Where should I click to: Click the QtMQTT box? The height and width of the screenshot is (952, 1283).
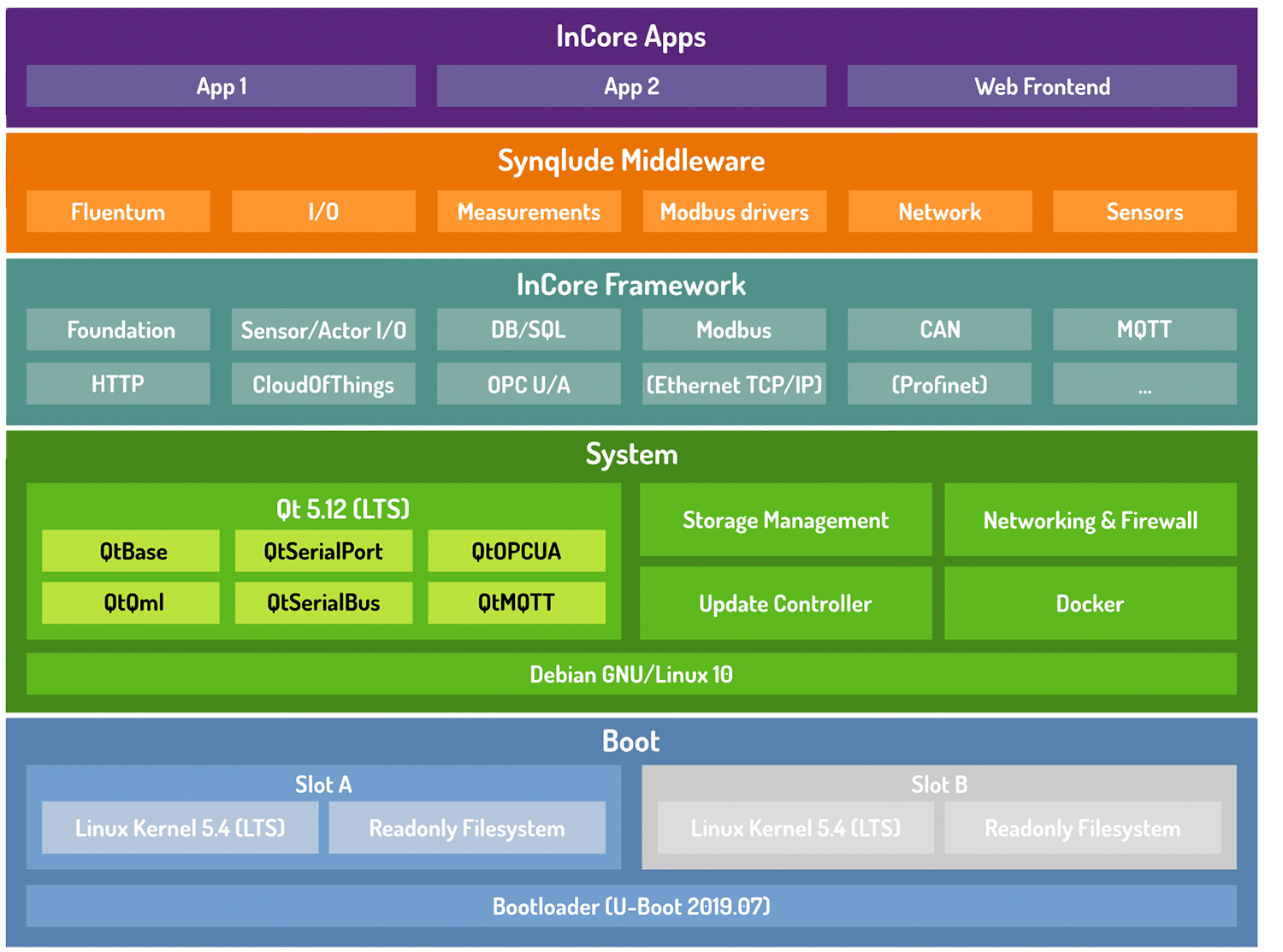[x=517, y=603]
